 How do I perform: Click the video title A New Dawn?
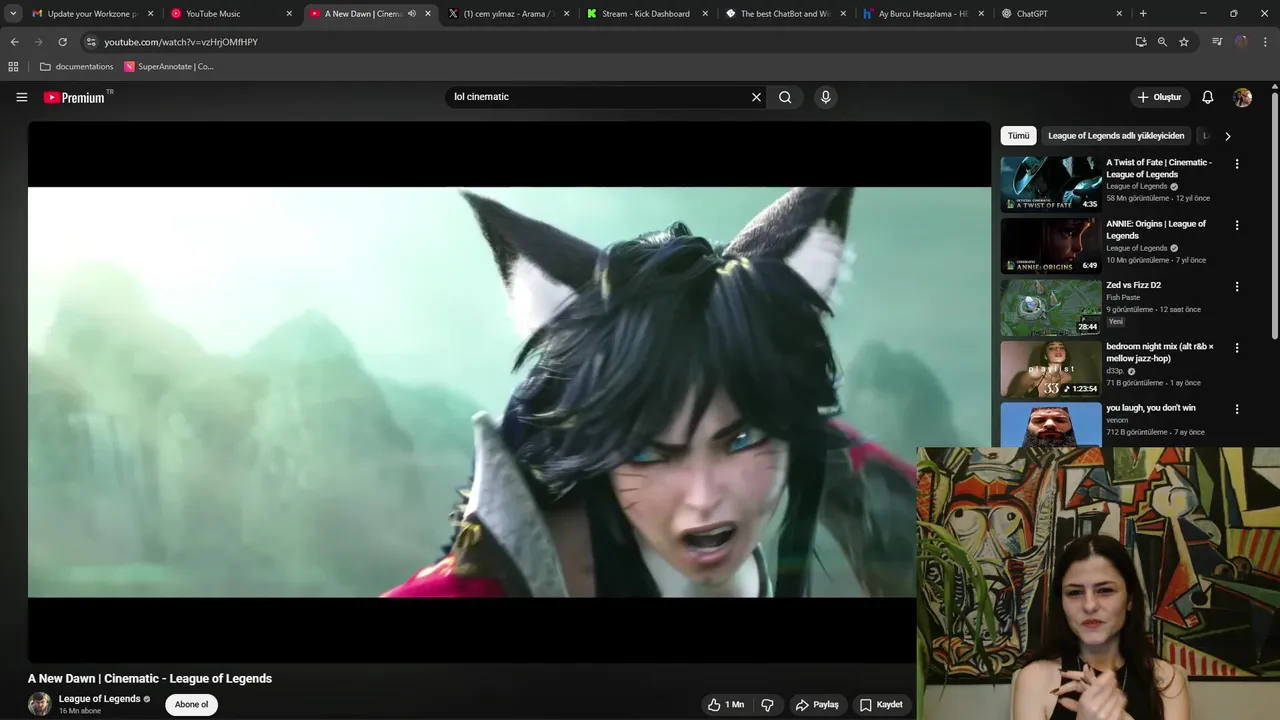150,678
